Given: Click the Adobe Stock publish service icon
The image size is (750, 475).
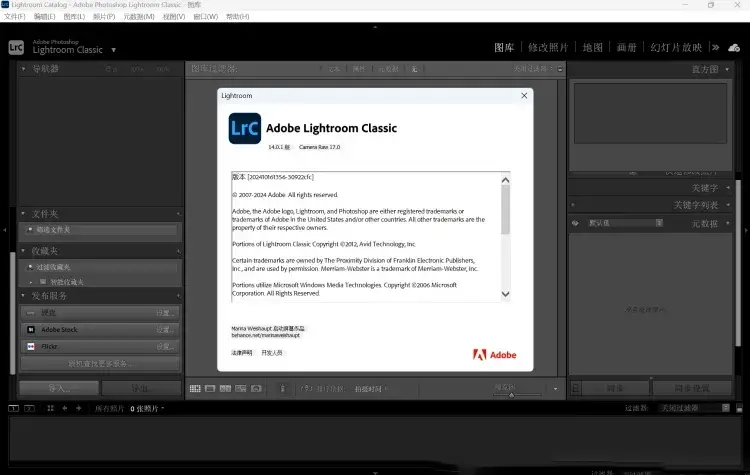Looking at the screenshot, I should click(x=31, y=329).
